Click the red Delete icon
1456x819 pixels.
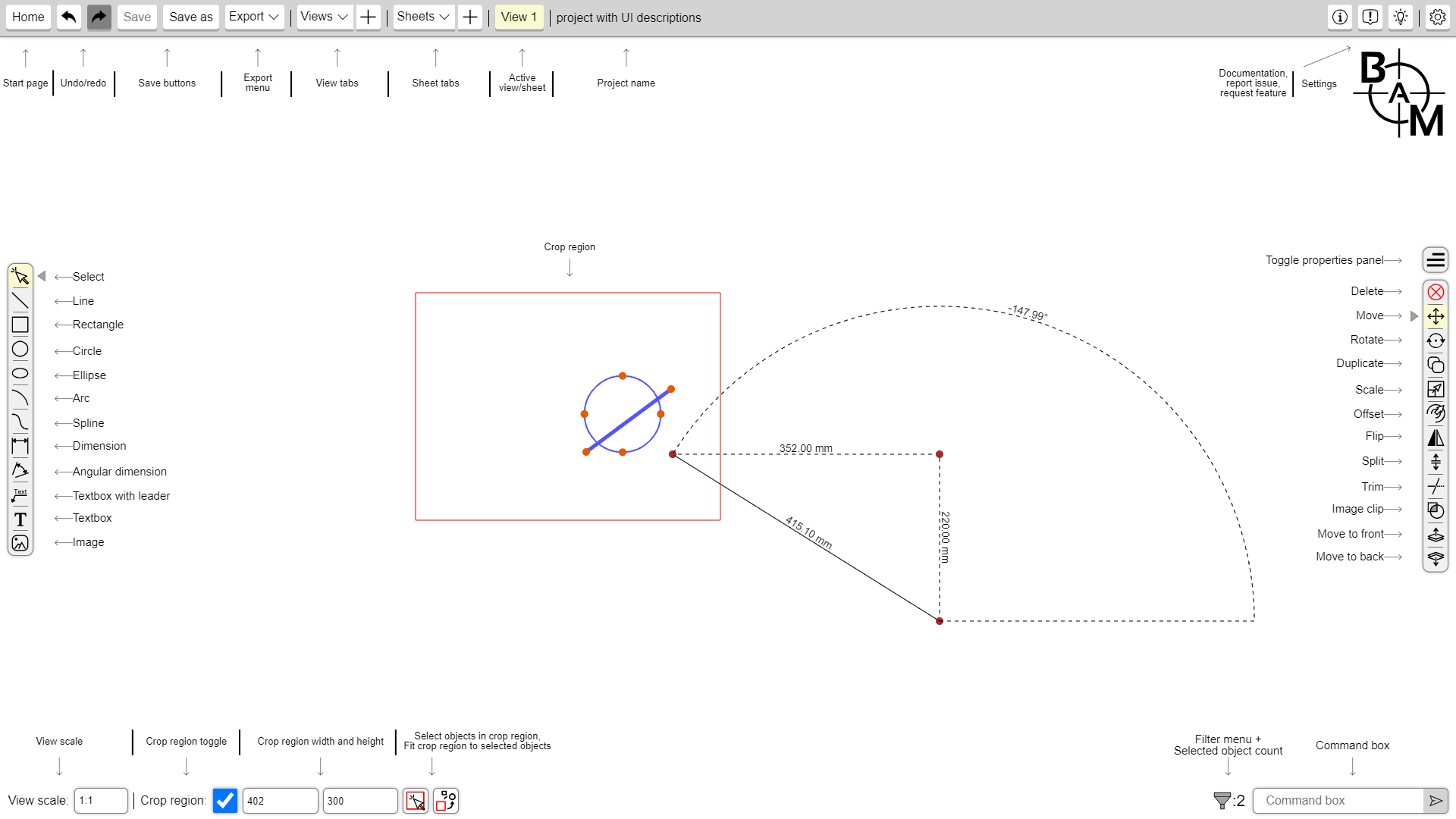pos(1436,292)
